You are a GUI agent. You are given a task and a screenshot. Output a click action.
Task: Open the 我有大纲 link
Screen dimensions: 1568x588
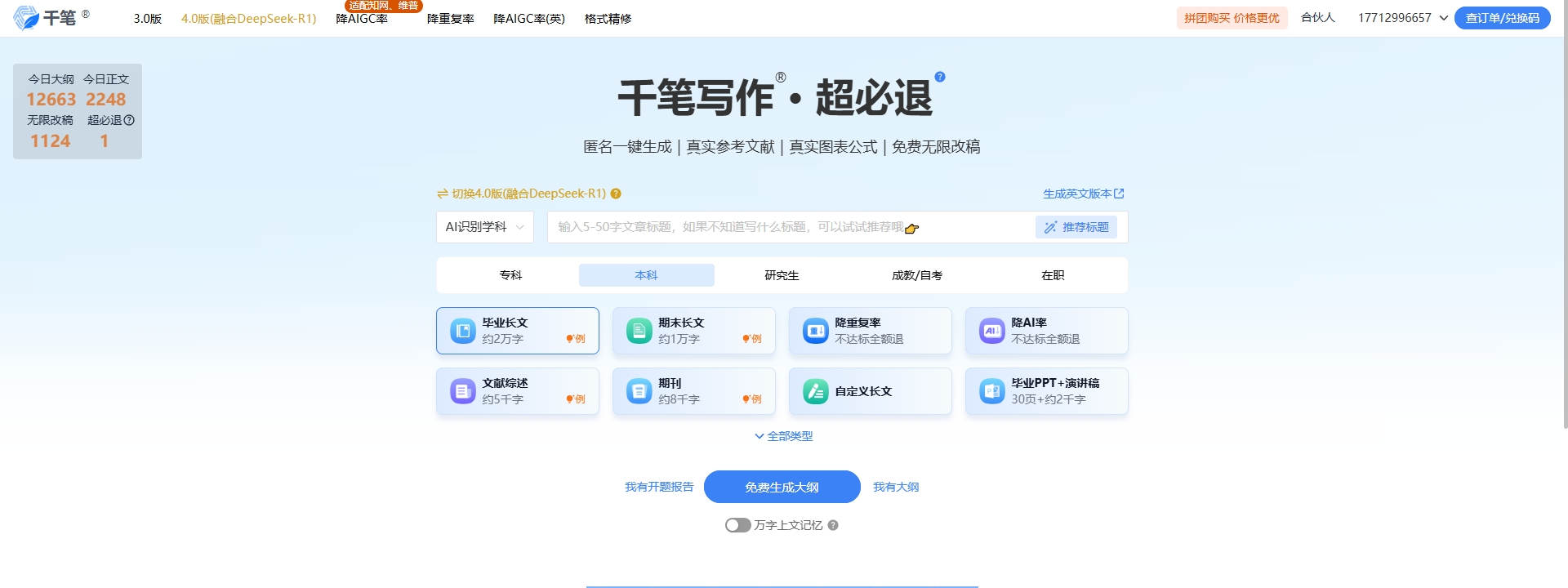896,487
